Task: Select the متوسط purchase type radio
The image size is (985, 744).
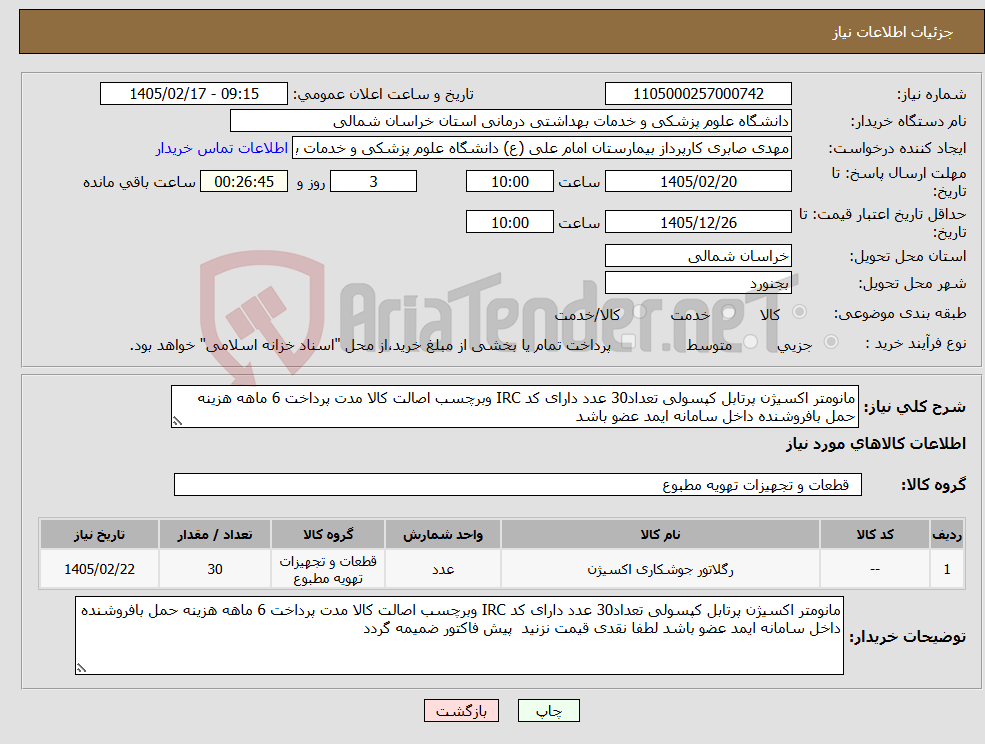Action: coord(750,342)
